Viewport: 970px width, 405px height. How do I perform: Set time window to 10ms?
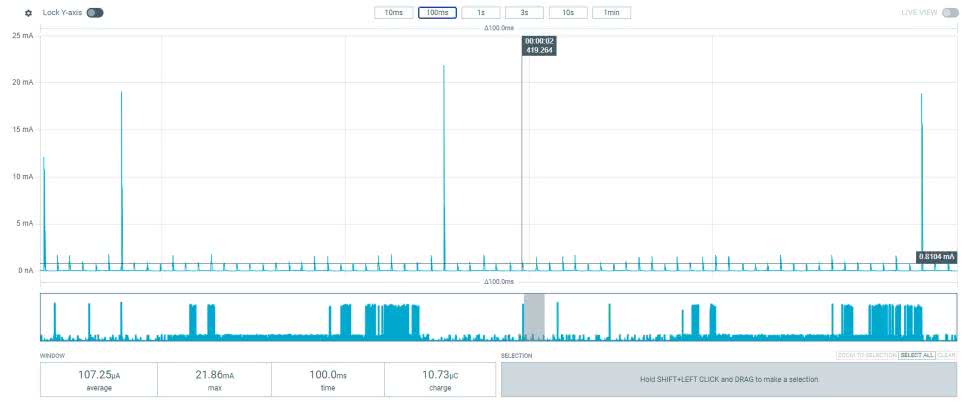[x=393, y=13]
